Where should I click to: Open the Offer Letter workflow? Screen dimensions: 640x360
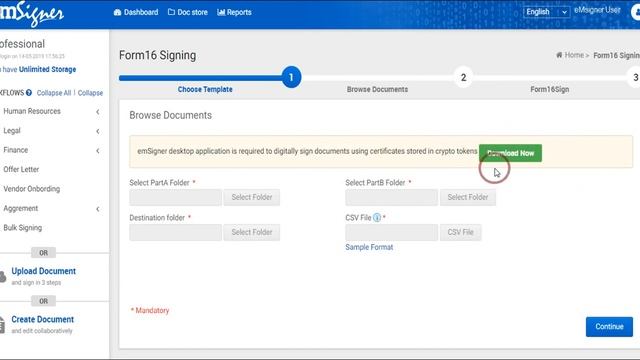click(x=21, y=169)
